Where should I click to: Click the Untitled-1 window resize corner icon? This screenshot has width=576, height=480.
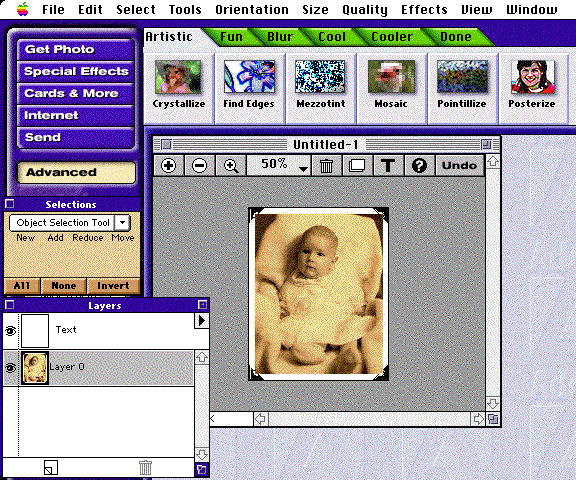pyautogui.click(x=493, y=419)
